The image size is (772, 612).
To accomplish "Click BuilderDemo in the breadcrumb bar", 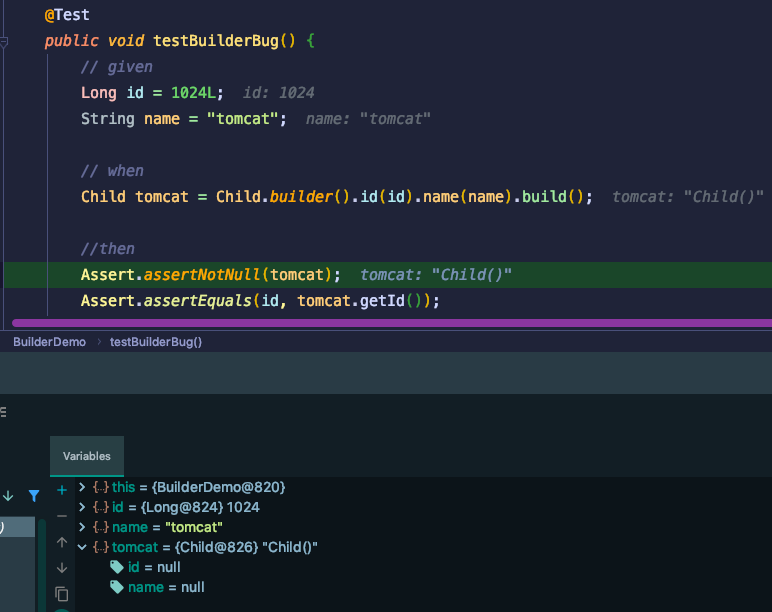I will click(x=49, y=342).
